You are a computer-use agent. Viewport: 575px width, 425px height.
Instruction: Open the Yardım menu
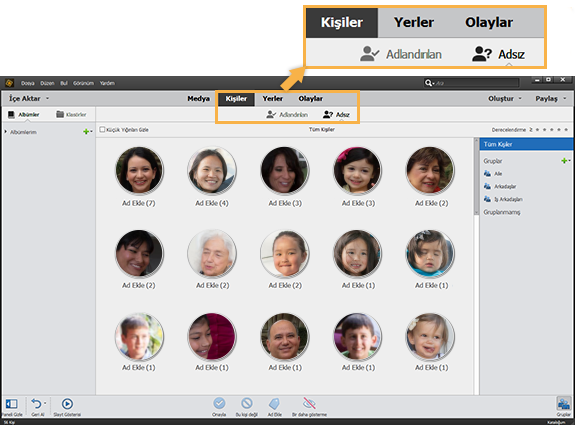pyautogui.click(x=107, y=83)
